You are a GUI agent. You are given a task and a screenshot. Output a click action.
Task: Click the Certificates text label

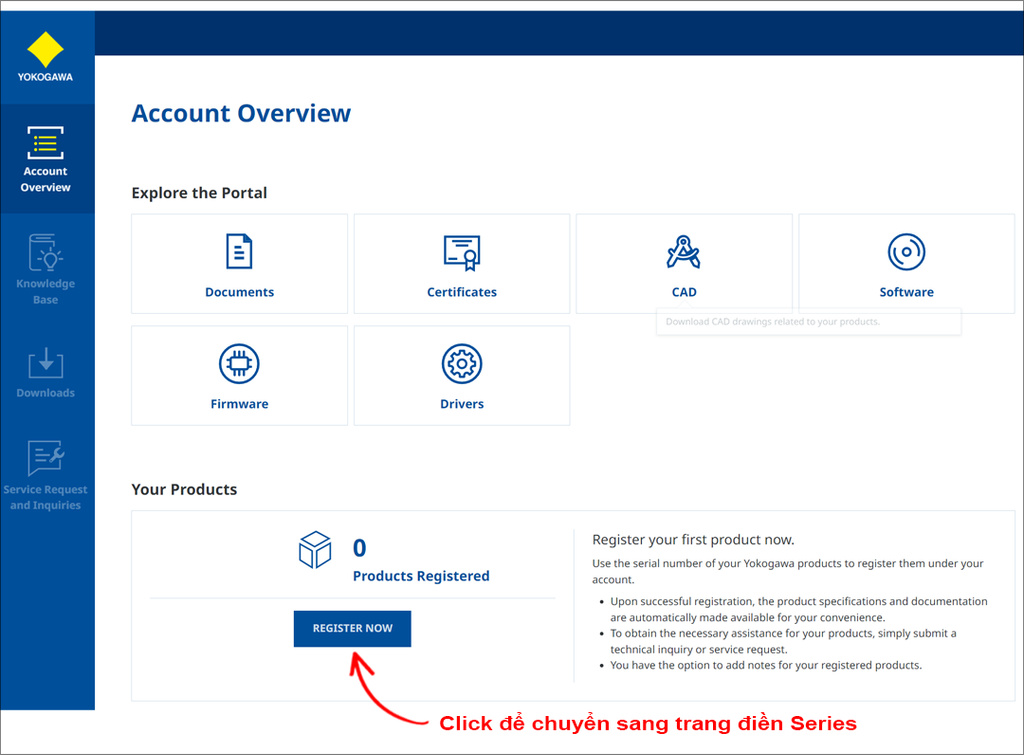coord(461,291)
